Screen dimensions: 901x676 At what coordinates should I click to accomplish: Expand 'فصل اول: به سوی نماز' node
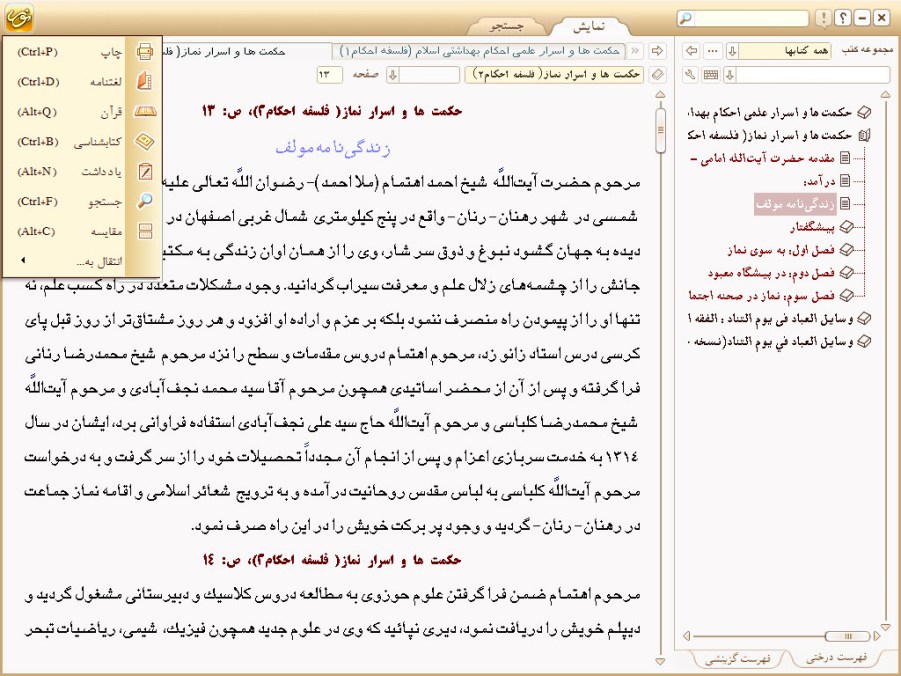(846, 250)
